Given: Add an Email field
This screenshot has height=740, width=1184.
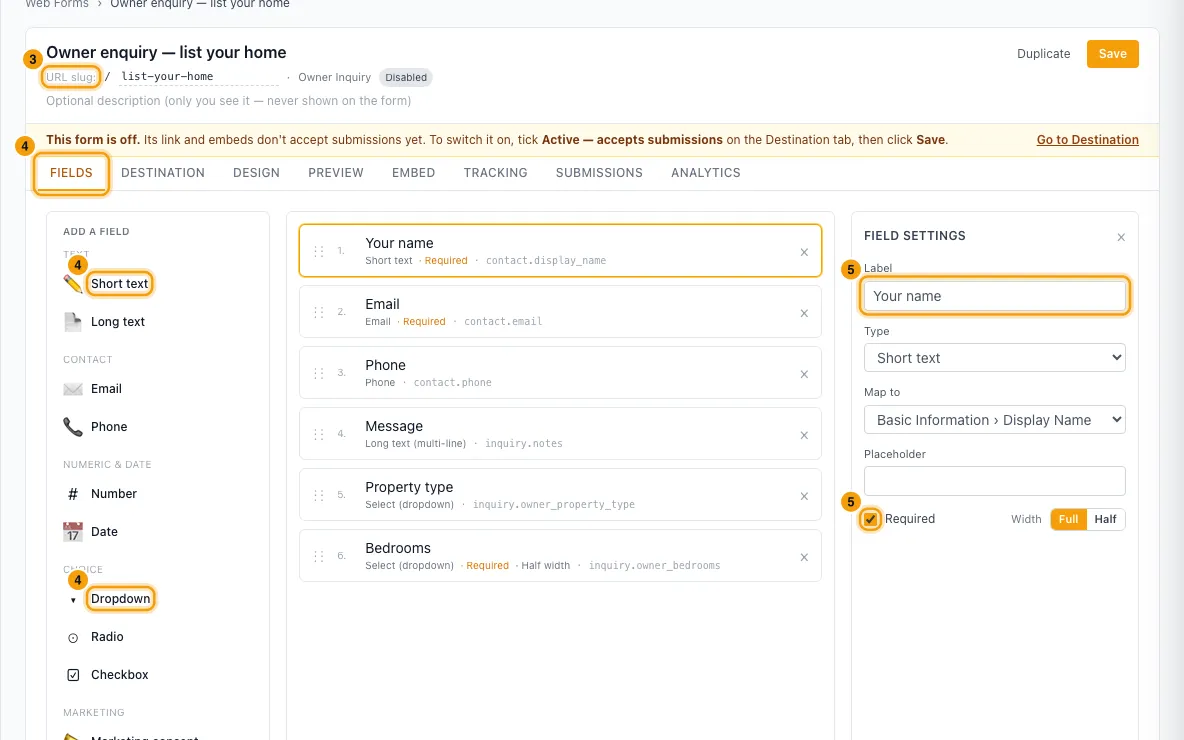Looking at the screenshot, I should tap(106, 389).
